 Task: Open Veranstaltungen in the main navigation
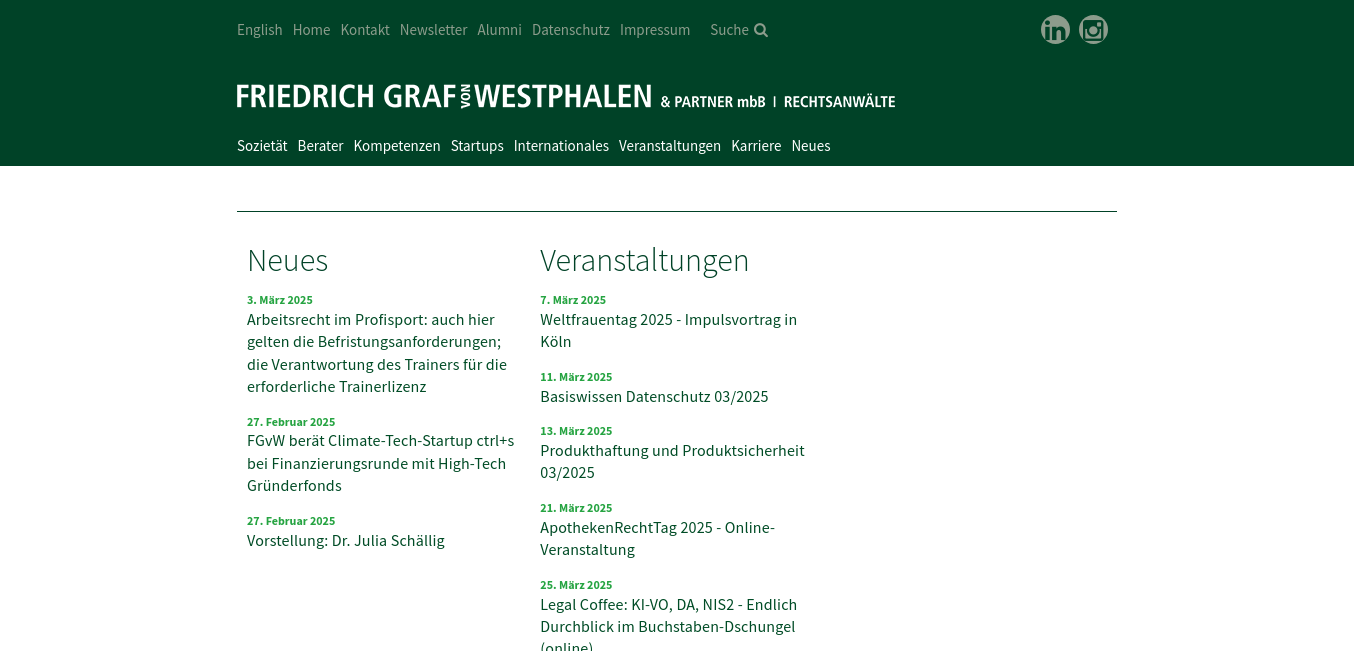pos(670,146)
